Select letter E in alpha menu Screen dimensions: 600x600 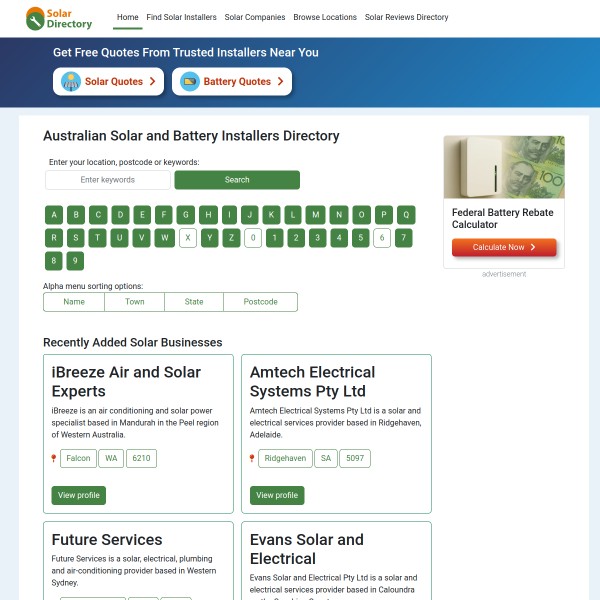pyautogui.click(x=142, y=215)
